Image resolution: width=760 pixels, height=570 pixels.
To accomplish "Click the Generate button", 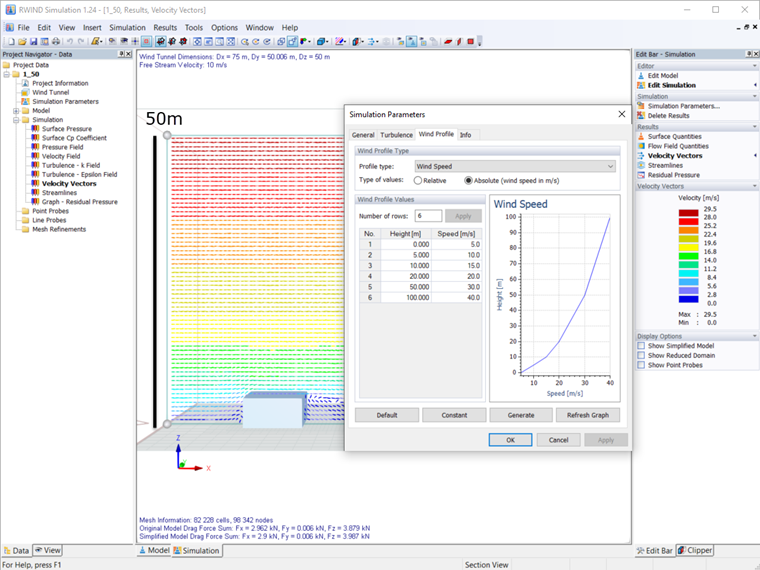I will [x=521, y=415].
